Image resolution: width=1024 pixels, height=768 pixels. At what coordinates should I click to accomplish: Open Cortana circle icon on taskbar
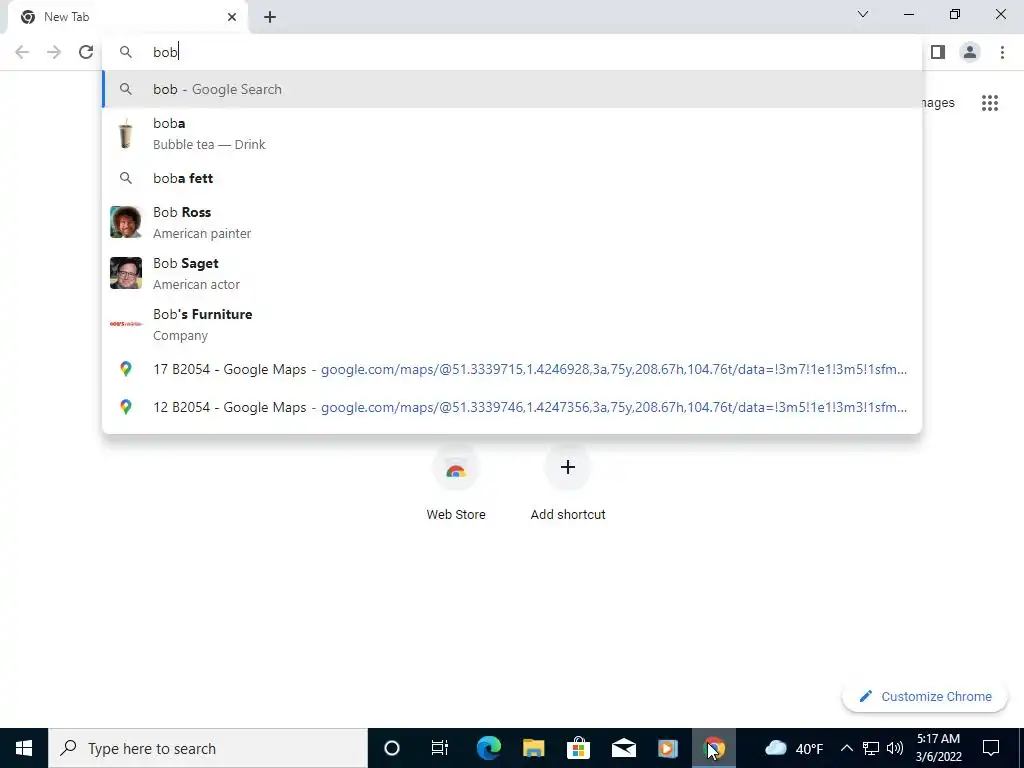(392, 748)
